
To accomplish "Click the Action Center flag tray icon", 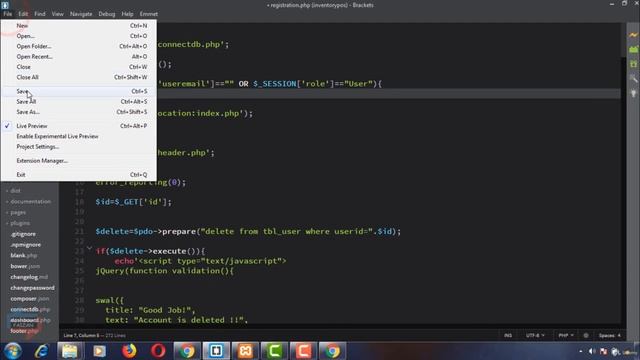I will 604,351.
